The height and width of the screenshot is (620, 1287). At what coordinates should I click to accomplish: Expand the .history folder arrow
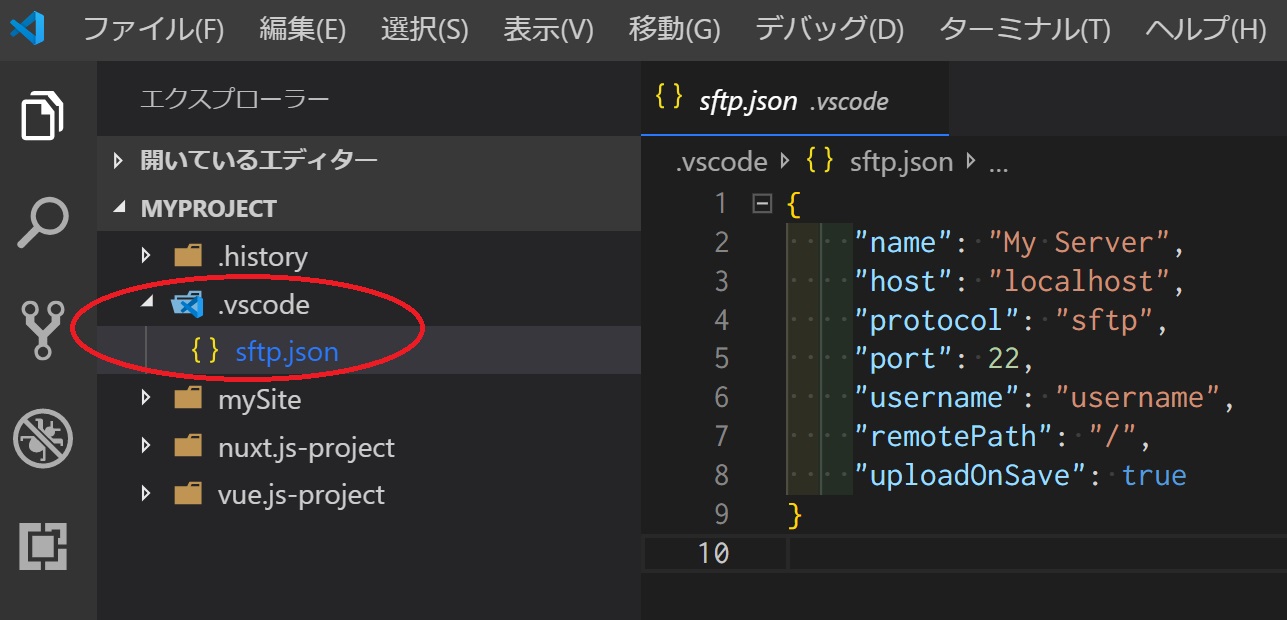147,257
